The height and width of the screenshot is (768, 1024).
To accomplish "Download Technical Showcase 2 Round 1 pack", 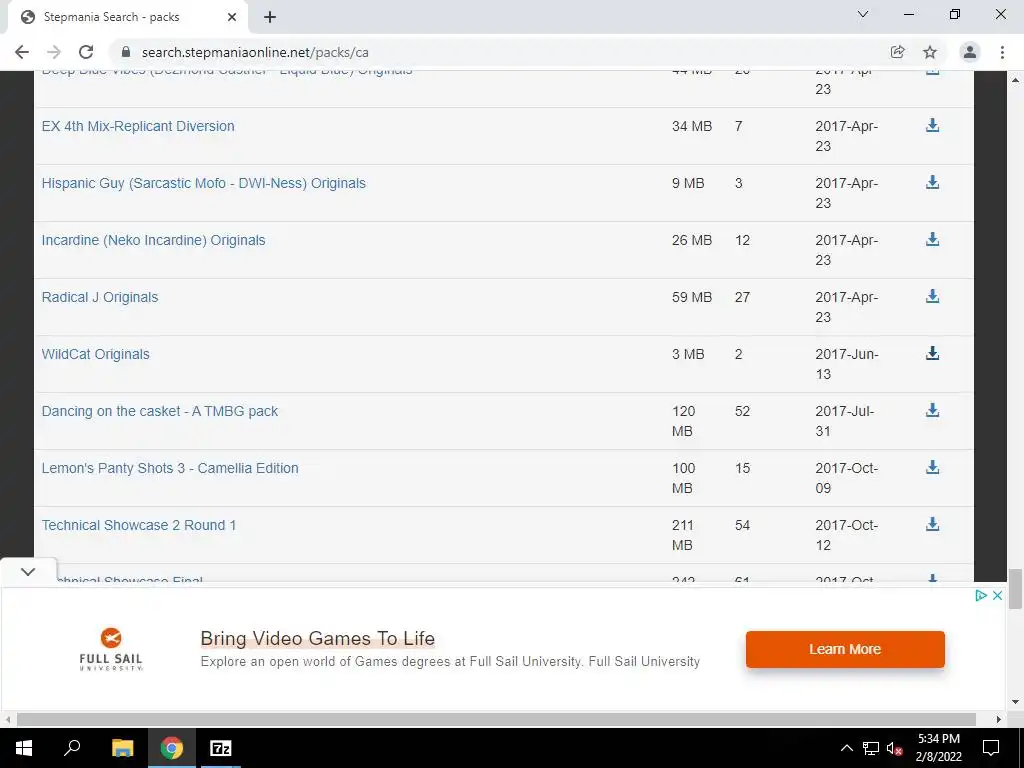I will [933, 524].
